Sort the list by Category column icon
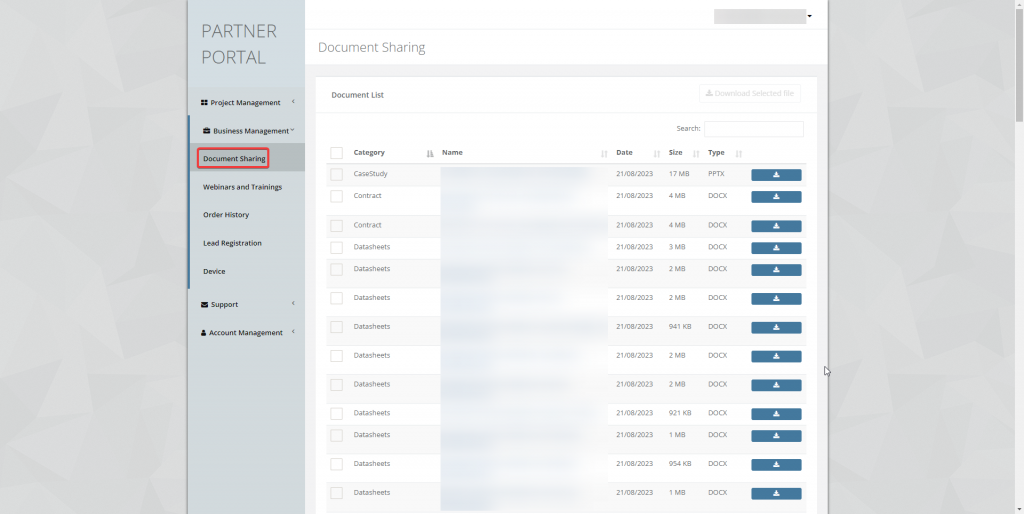The width and height of the screenshot is (1024, 514). 430,154
